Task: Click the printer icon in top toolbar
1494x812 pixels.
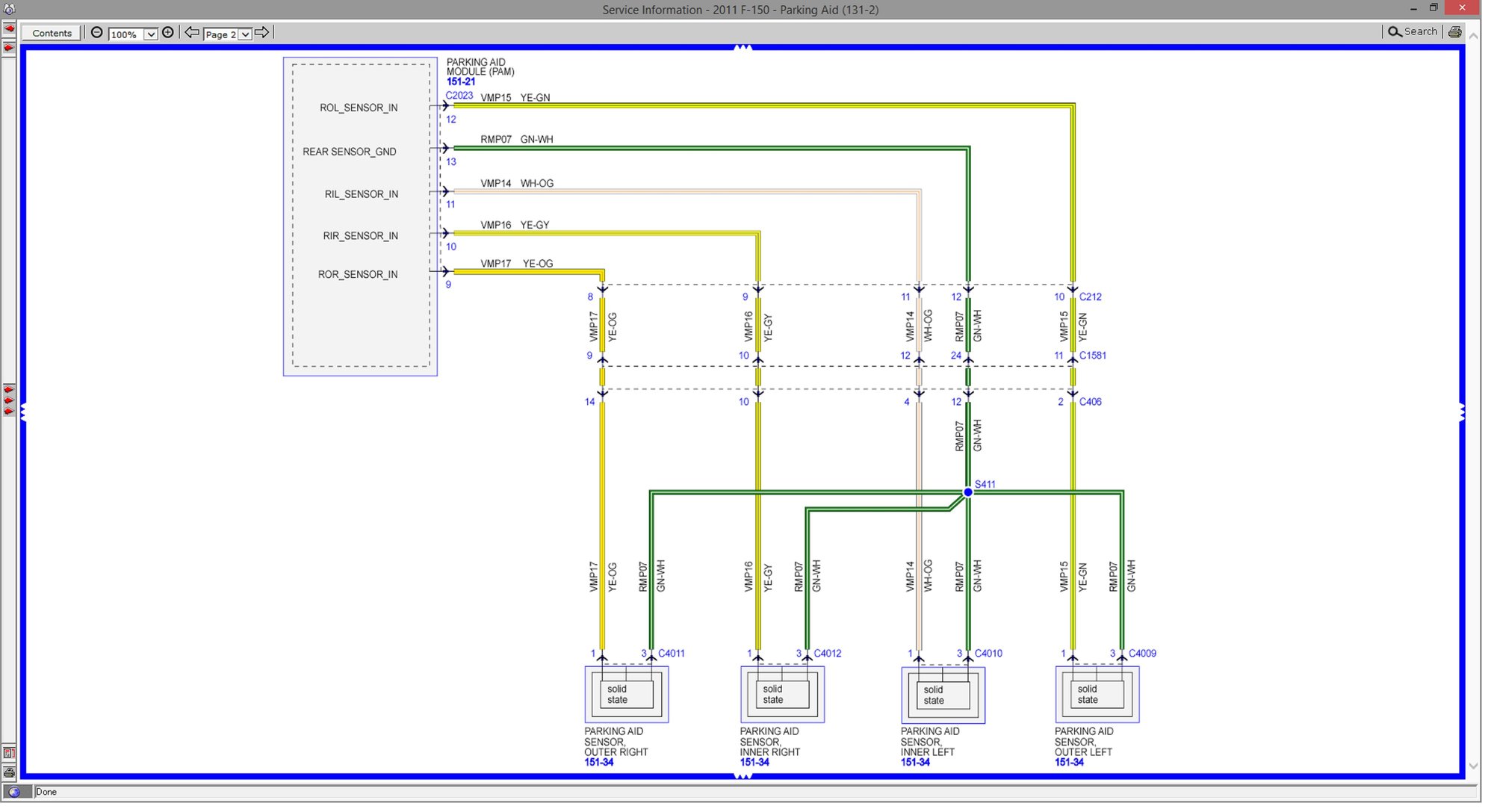Action: pyautogui.click(x=1455, y=31)
